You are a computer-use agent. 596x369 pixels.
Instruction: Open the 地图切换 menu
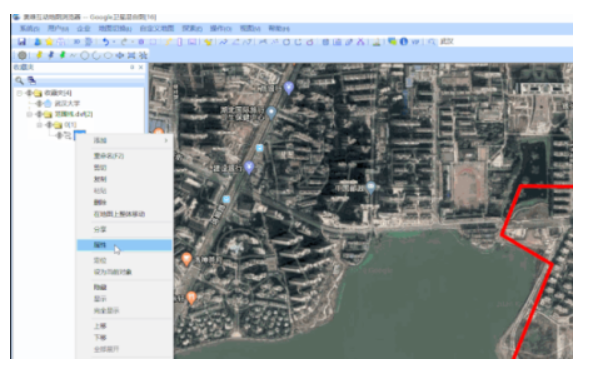point(115,29)
